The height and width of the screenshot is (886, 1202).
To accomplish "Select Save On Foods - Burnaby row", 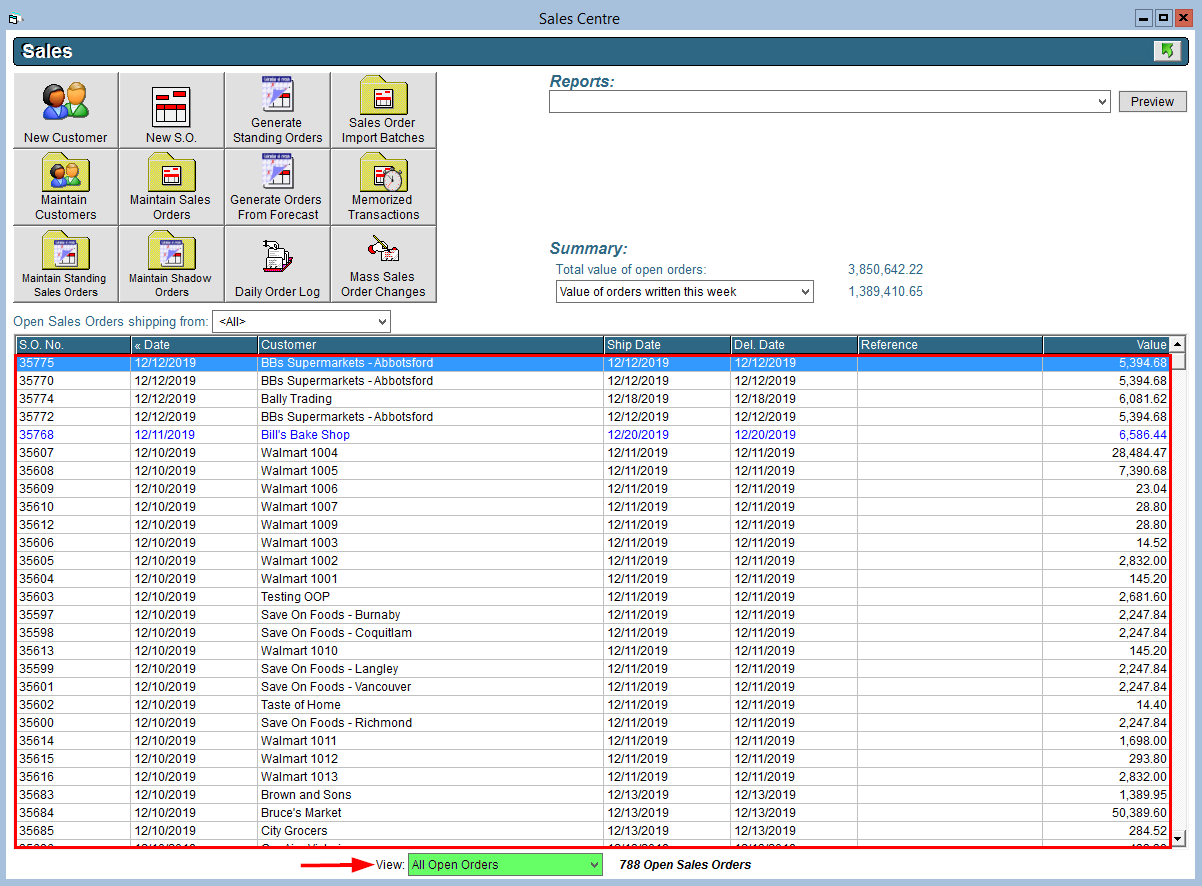I will click(593, 615).
